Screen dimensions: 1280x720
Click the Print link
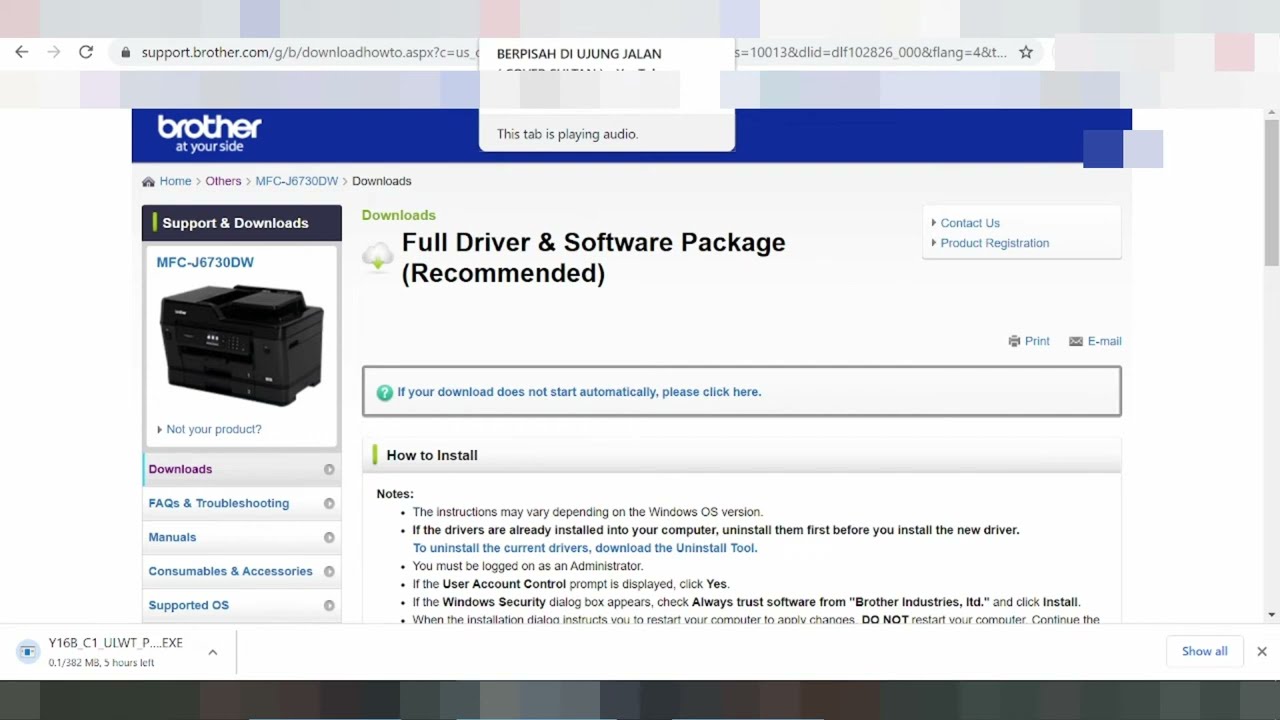pos(1037,341)
